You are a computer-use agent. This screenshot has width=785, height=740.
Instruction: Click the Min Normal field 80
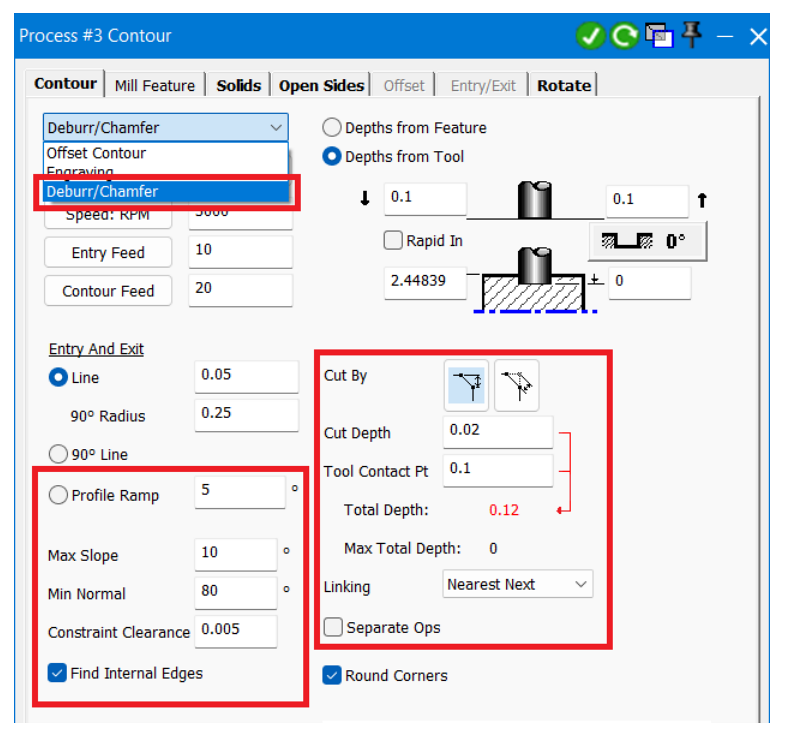[x=236, y=593]
